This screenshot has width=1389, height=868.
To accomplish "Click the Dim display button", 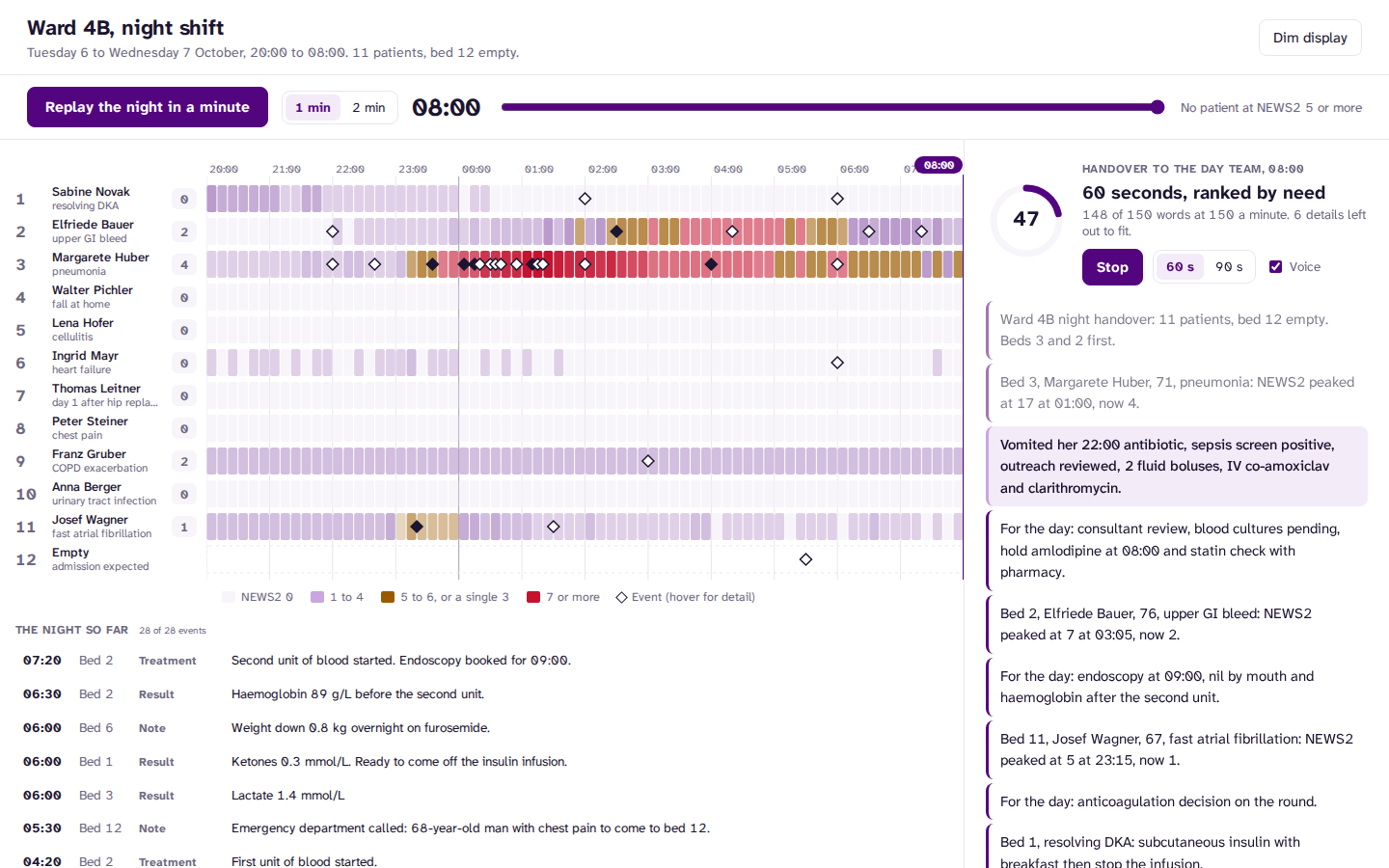I will 1310,38.
